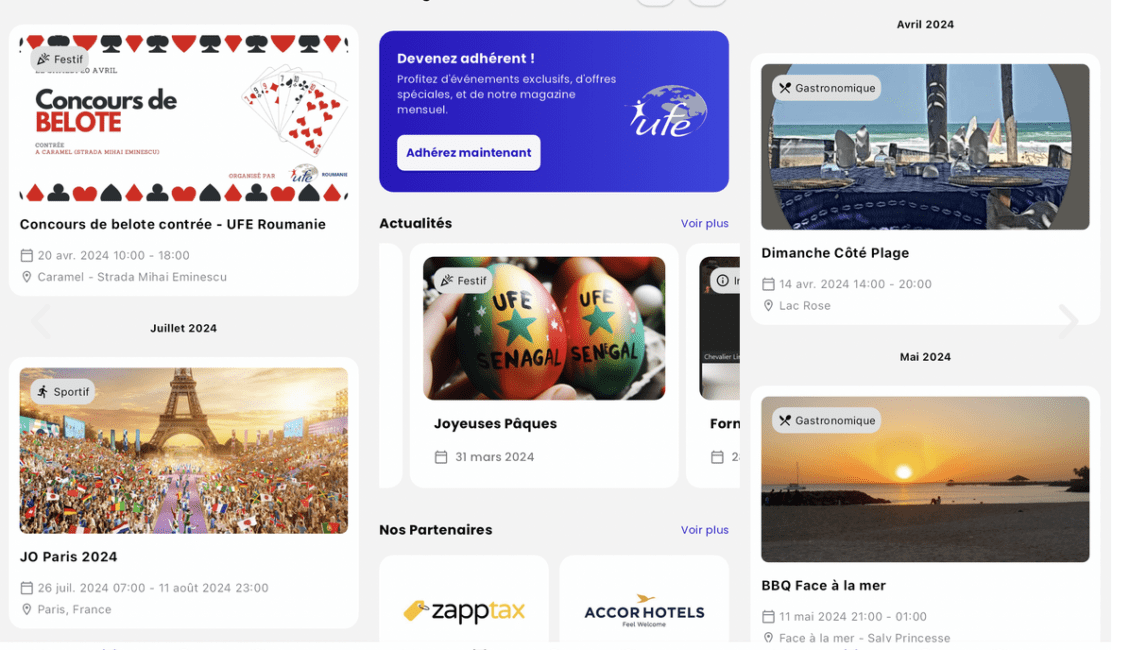This screenshot has height=650, width=1130.
Task: Click the Adhérez maintenant button
Action: click(x=468, y=153)
